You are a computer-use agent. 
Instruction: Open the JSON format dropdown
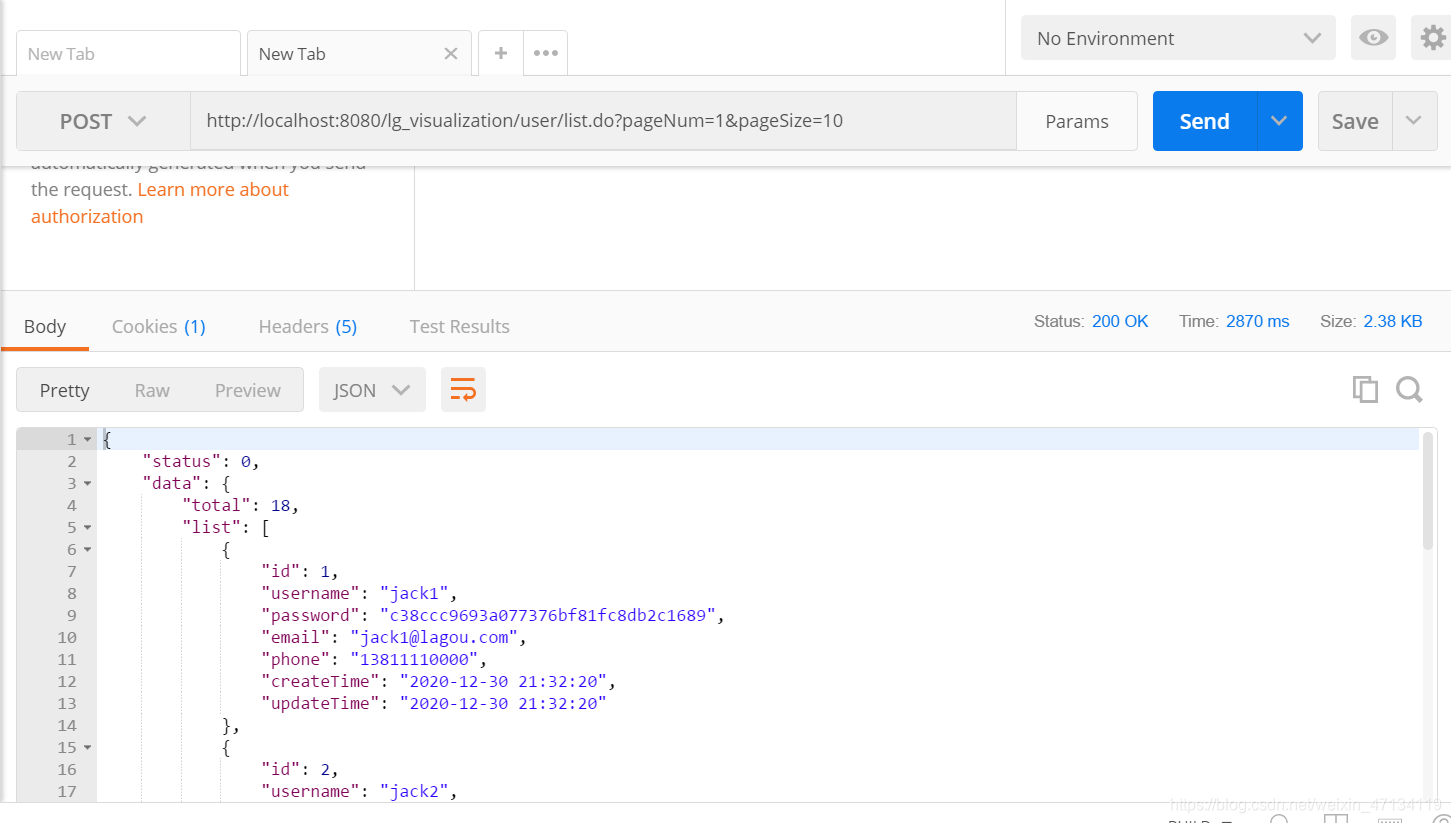pyautogui.click(x=372, y=390)
